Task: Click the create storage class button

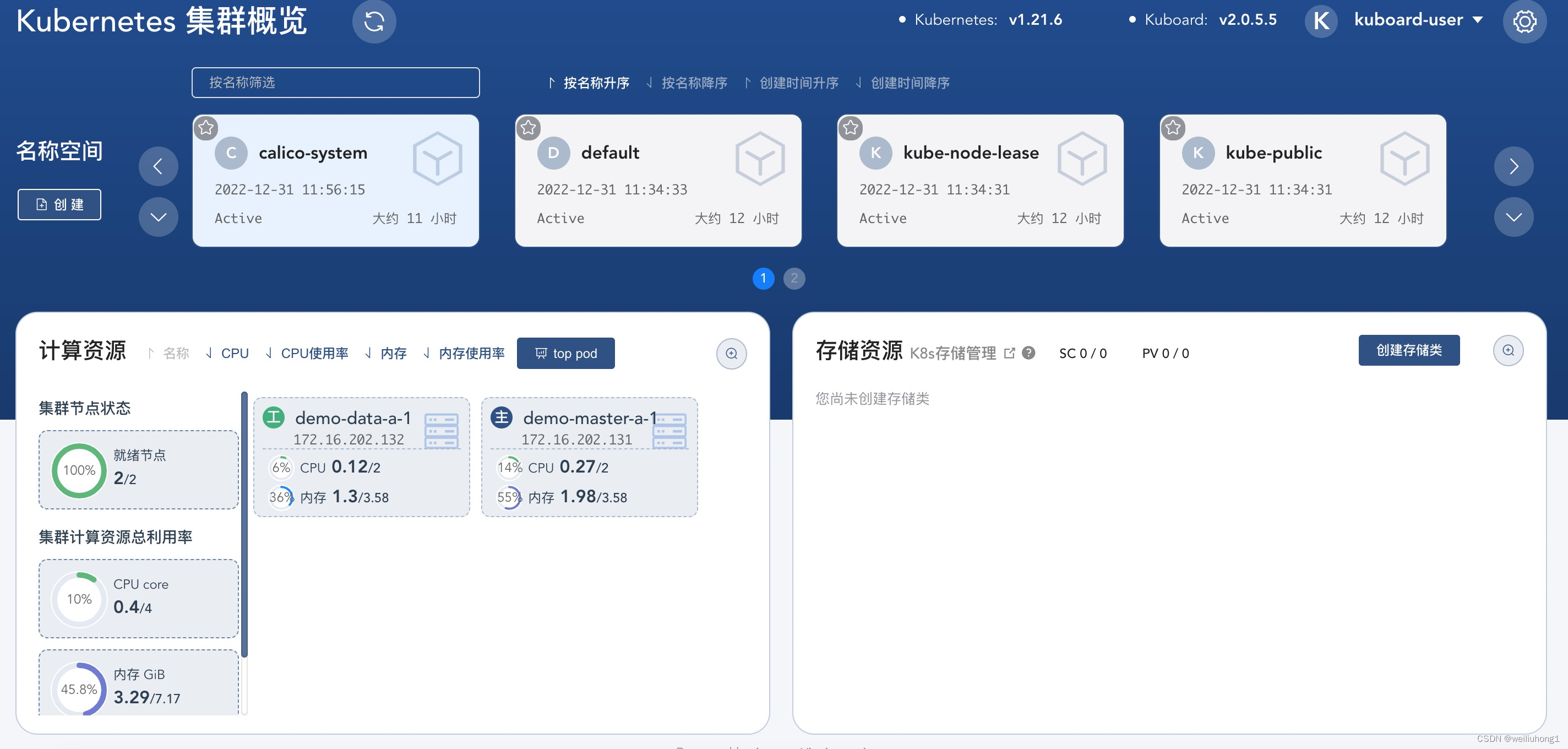Action: coord(1408,350)
